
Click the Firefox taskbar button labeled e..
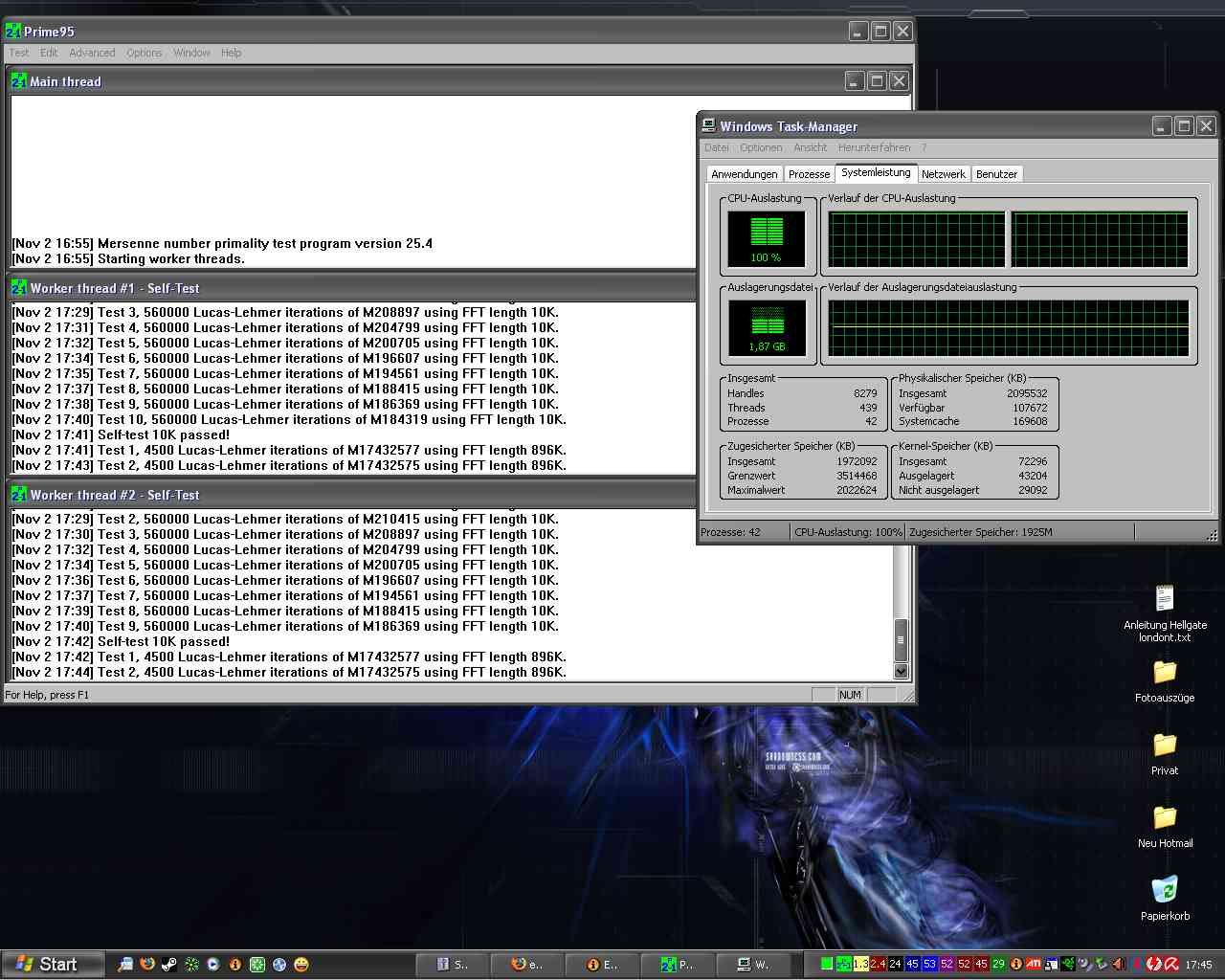pyautogui.click(x=528, y=964)
